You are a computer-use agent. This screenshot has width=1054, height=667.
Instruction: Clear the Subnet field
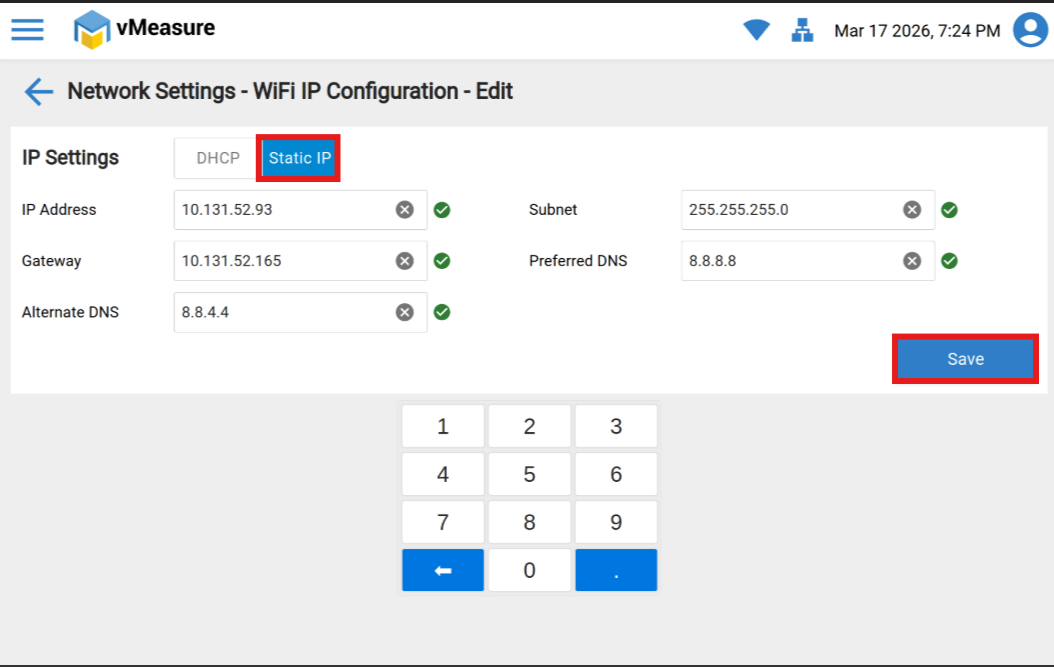coord(912,210)
